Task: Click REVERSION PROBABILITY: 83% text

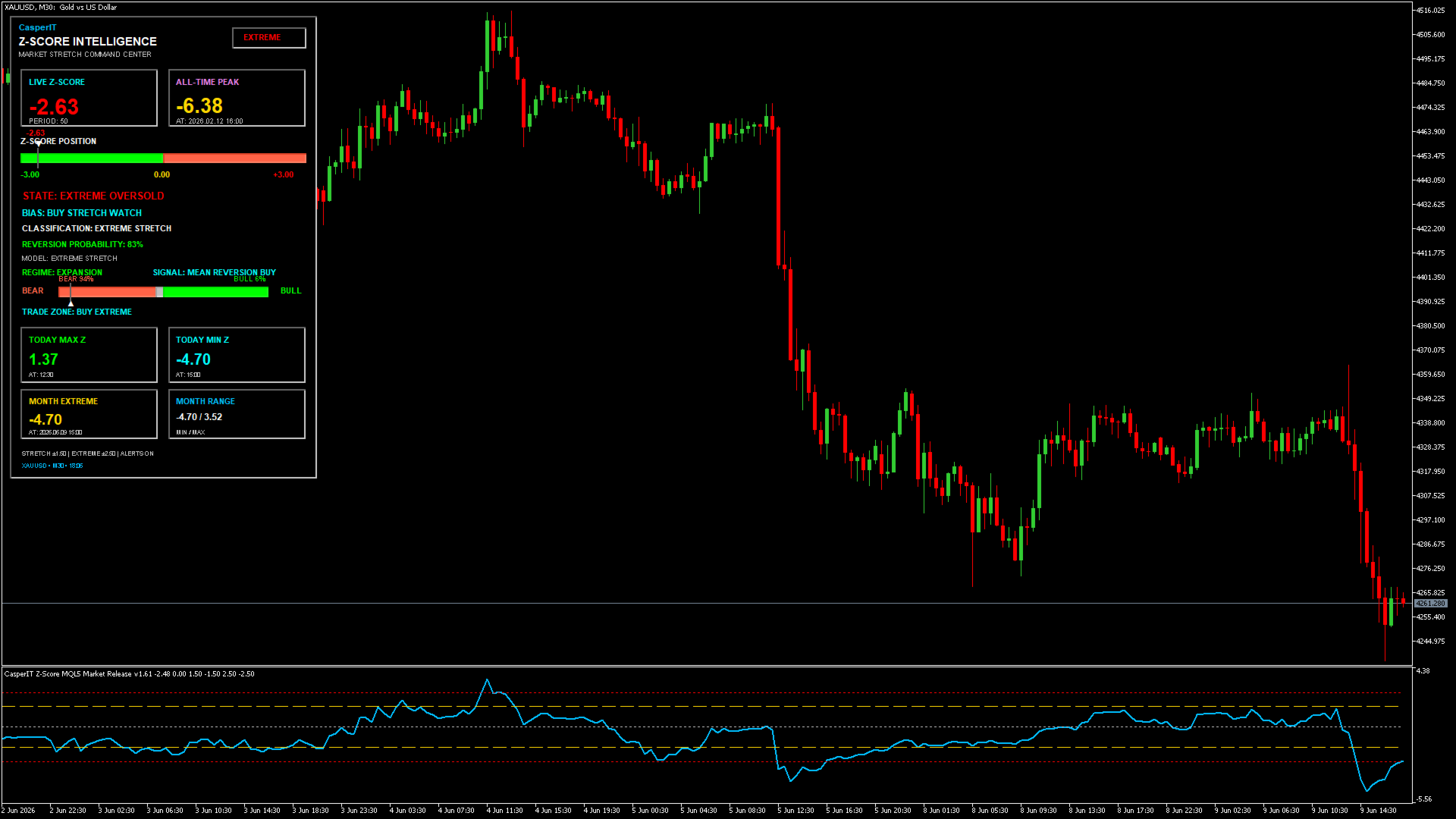Action: point(83,244)
